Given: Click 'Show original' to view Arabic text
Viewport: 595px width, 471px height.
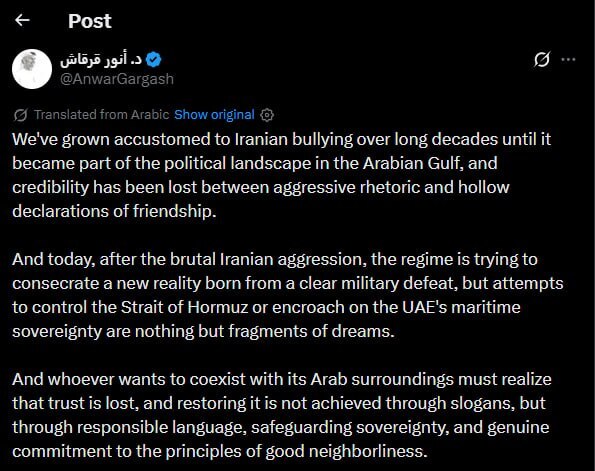Looking at the screenshot, I should click(x=214, y=114).
